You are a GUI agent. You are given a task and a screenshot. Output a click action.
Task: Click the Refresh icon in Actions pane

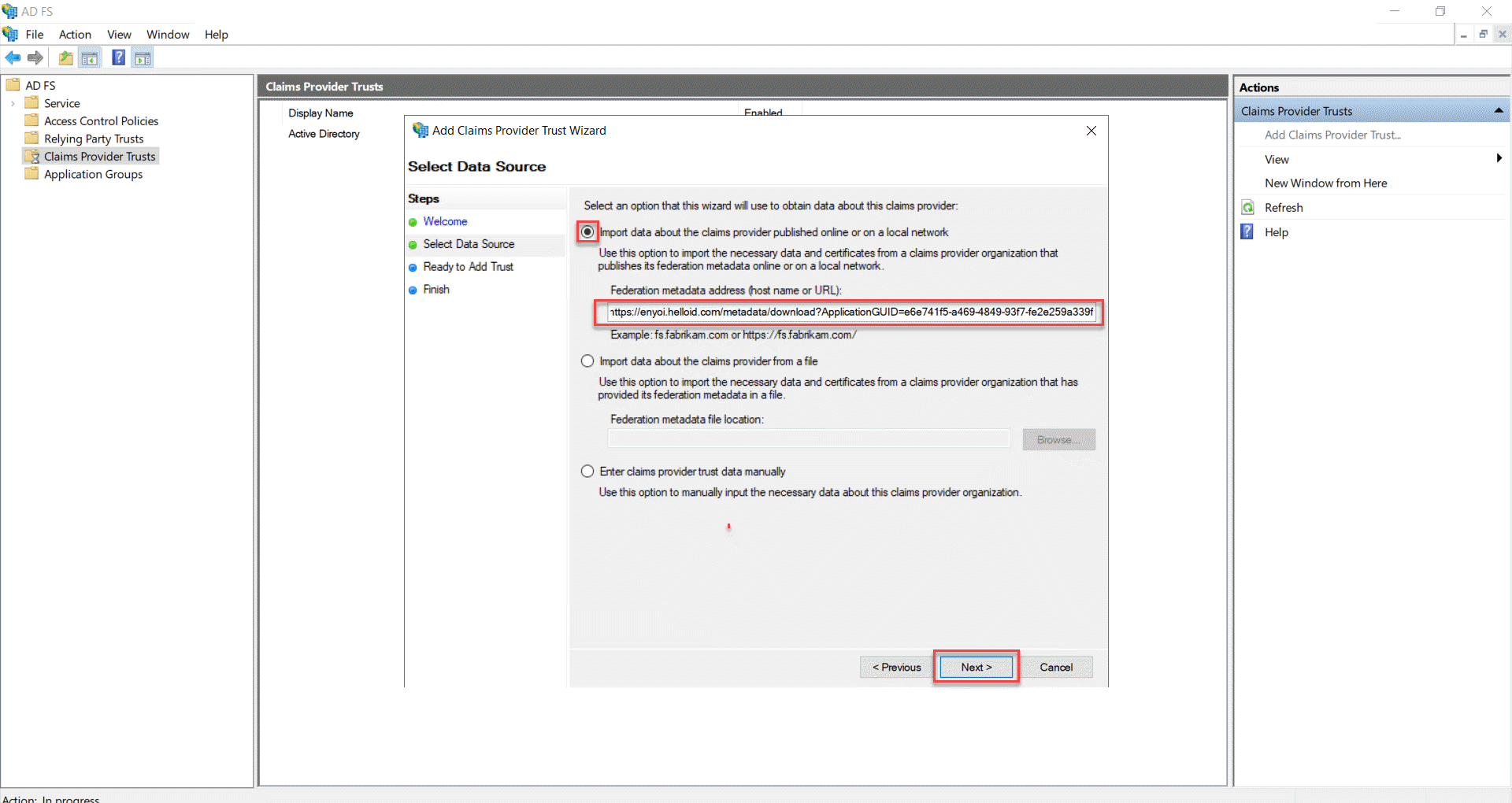[1248, 208]
